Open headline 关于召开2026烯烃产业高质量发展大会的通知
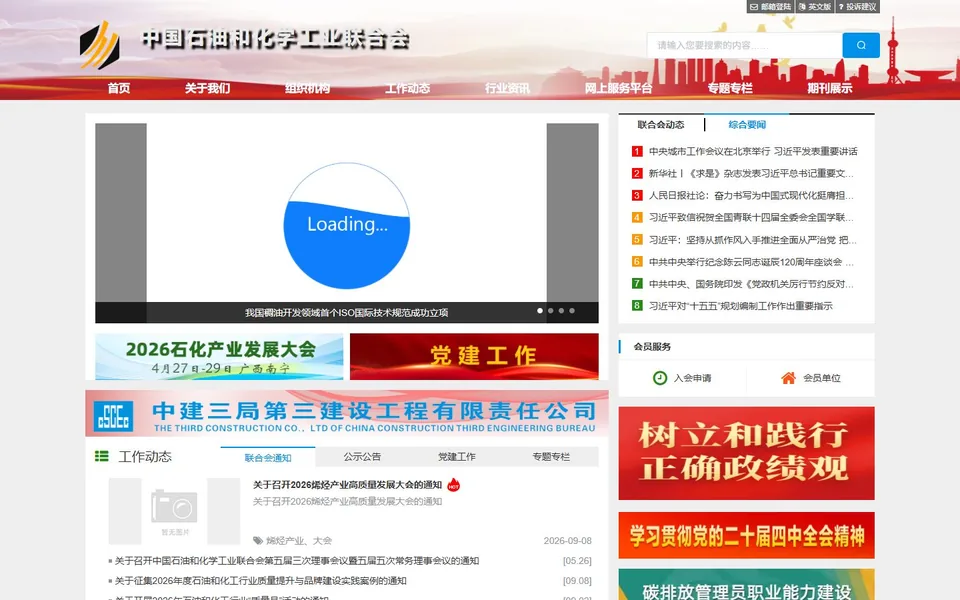Screen dimensions: 960x600 (348, 485)
